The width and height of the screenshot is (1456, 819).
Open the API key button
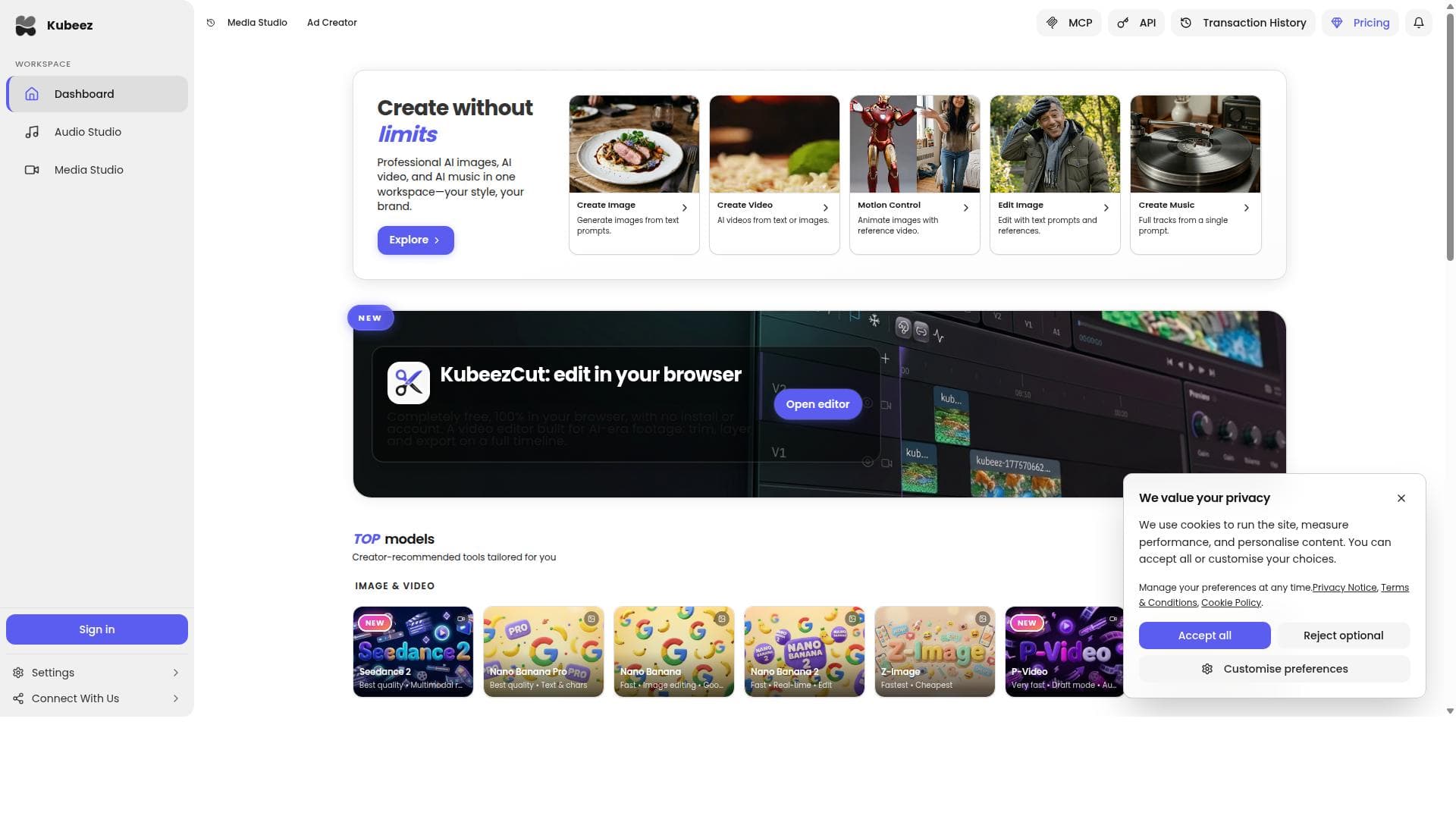[1136, 23]
